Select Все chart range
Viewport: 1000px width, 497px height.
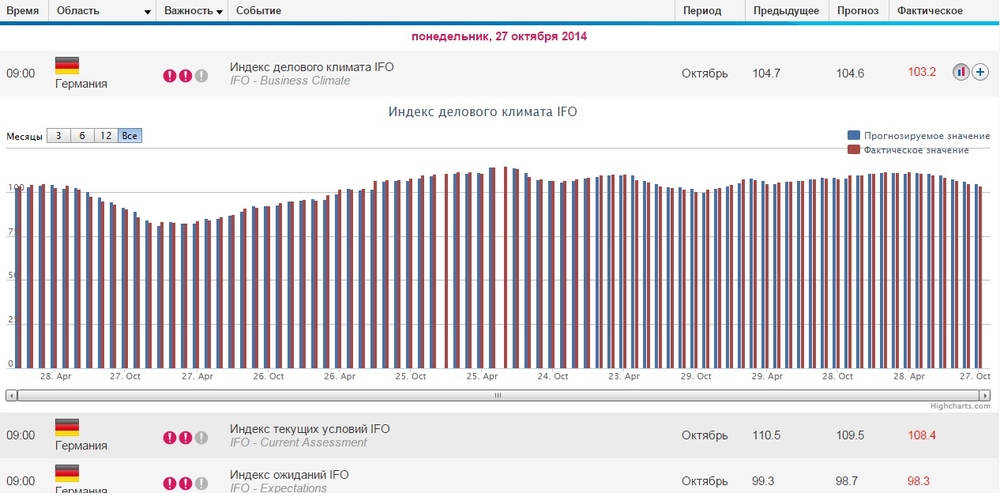click(x=130, y=136)
